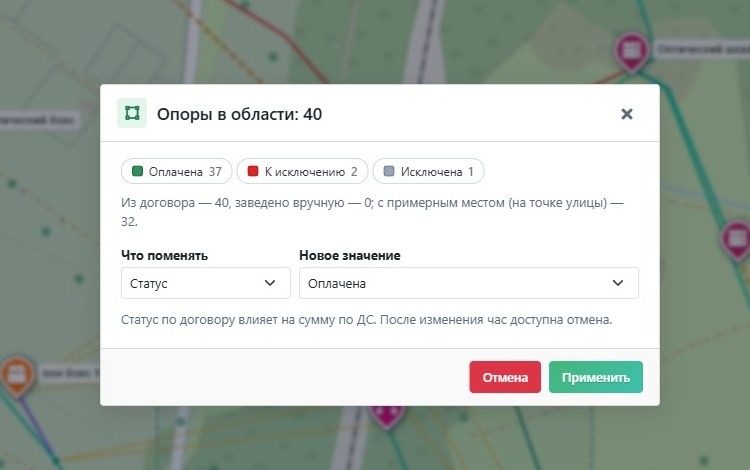
Task: Click the text starting with Из договора — 40
Action: click(x=372, y=212)
